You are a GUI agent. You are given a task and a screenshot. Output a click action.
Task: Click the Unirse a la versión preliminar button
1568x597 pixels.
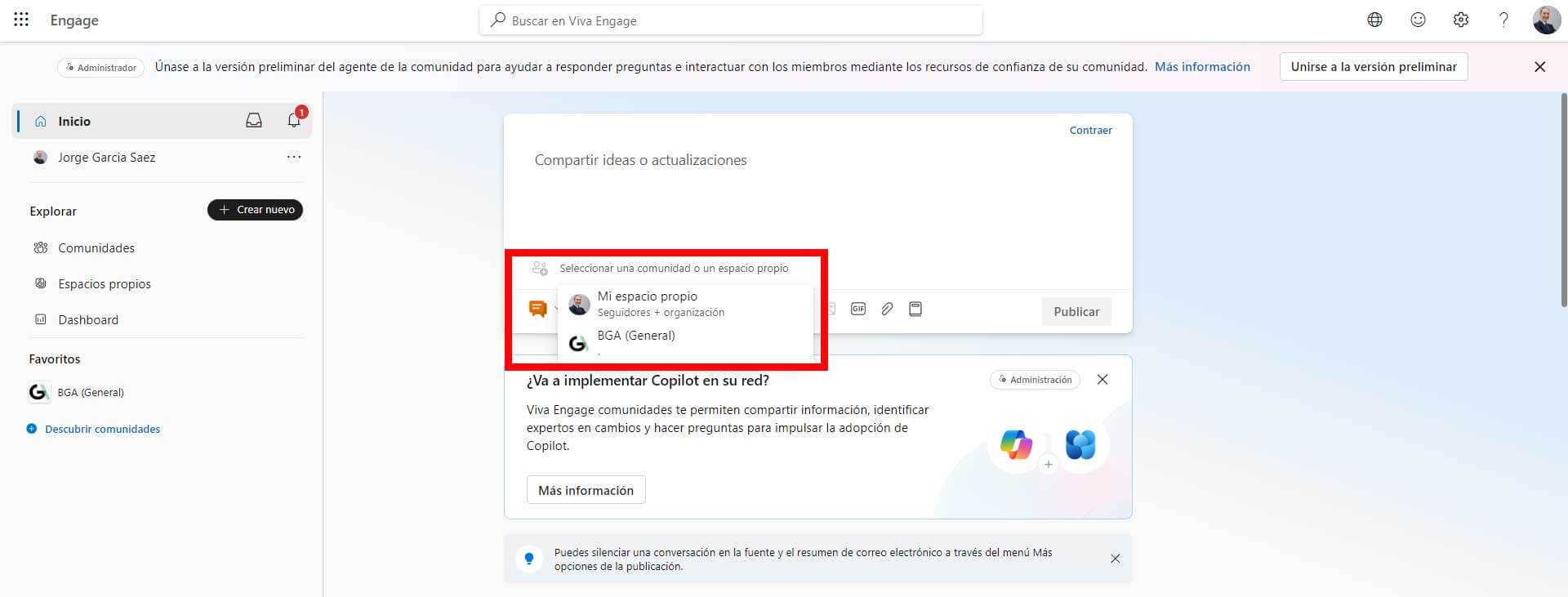pyautogui.click(x=1374, y=67)
